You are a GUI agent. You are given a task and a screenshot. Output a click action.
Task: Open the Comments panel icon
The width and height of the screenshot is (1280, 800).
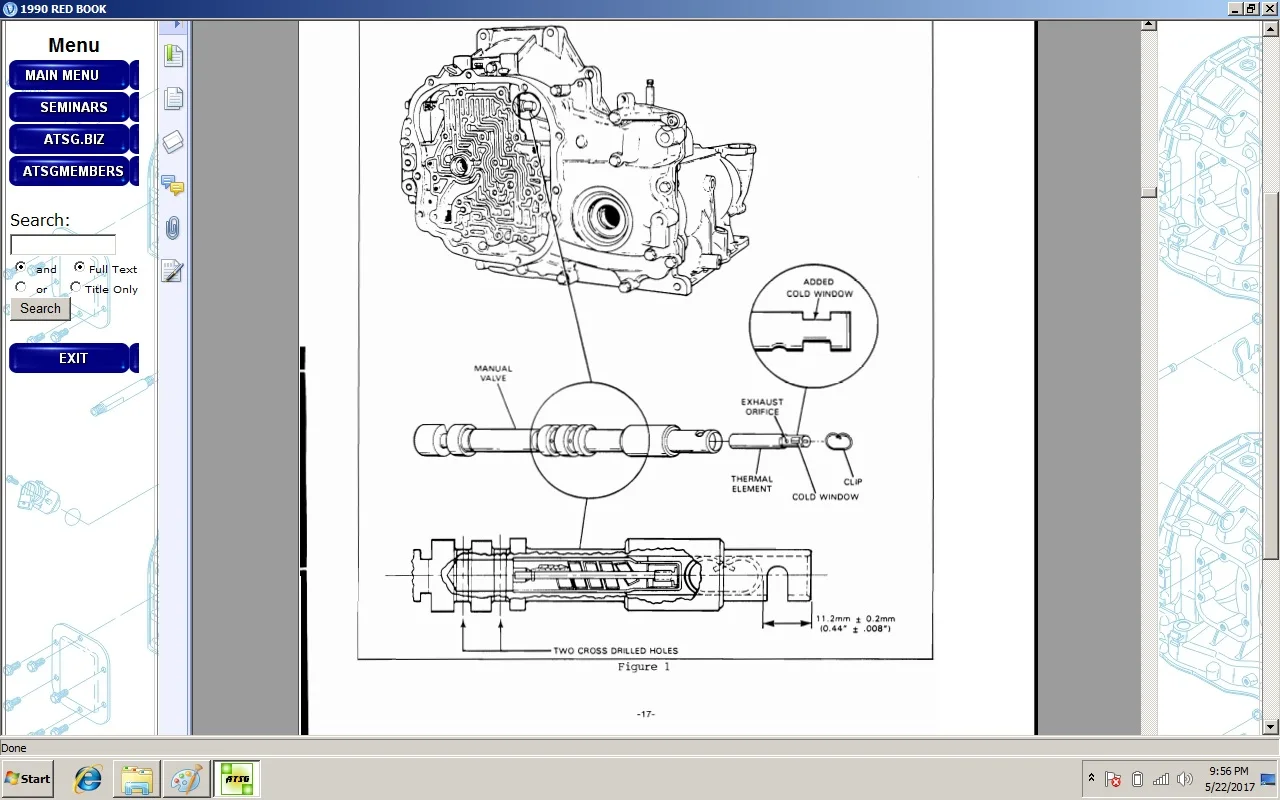pos(174,186)
